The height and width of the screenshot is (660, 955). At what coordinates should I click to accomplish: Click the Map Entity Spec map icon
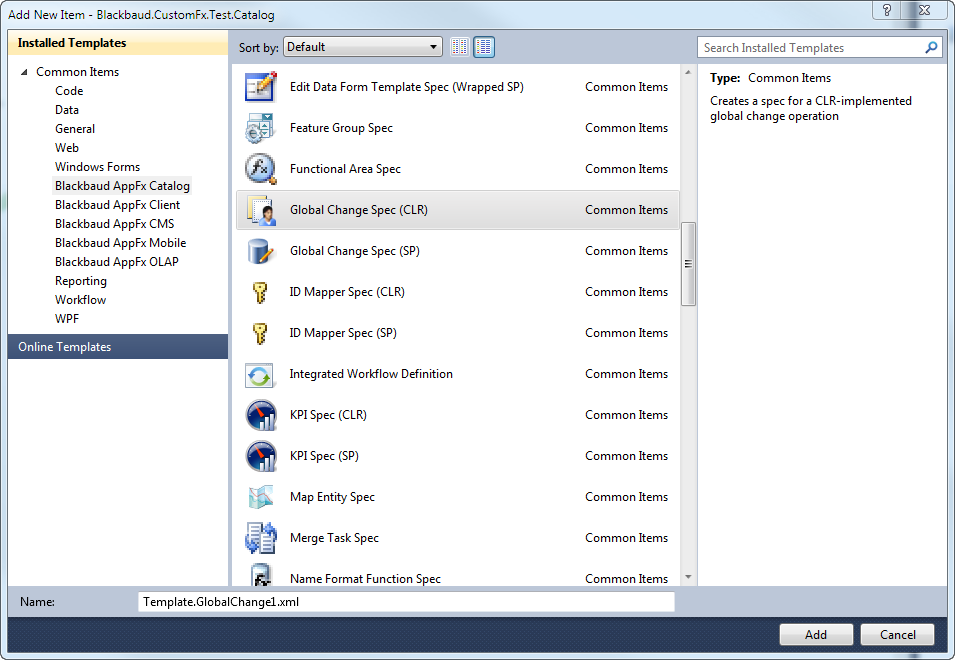point(261,497)
